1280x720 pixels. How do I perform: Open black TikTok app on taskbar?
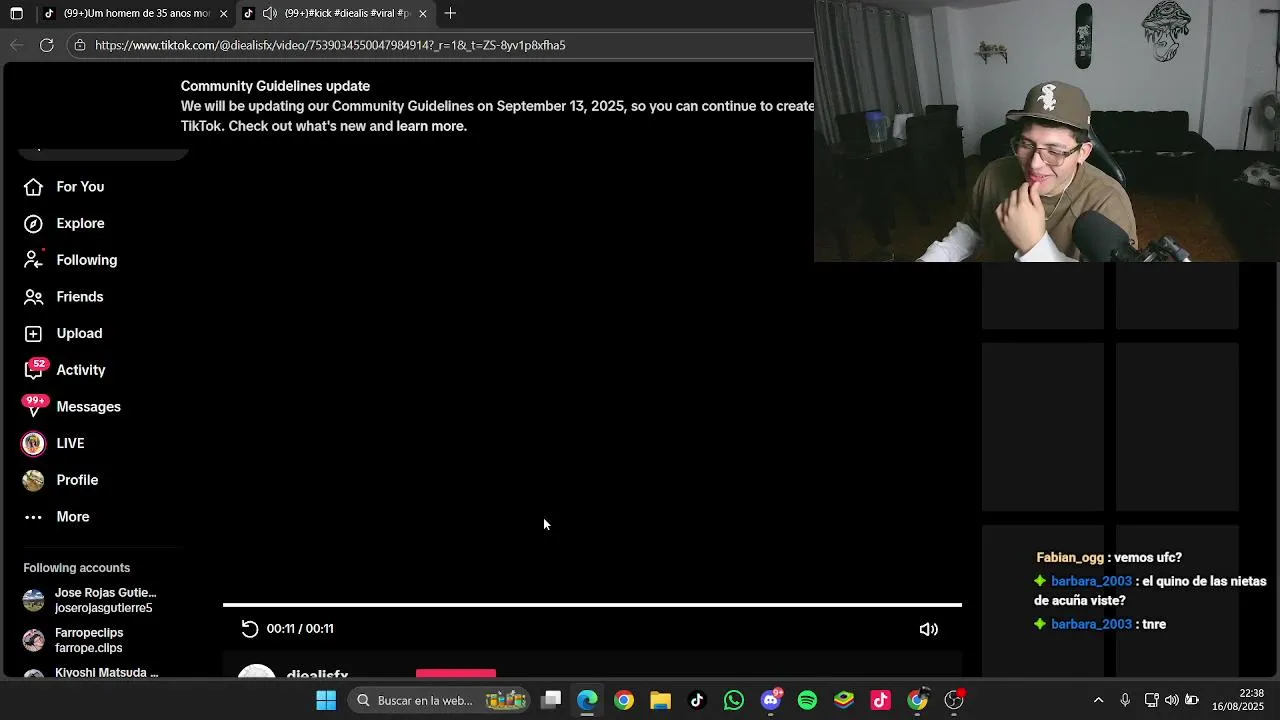pos(697,700)
